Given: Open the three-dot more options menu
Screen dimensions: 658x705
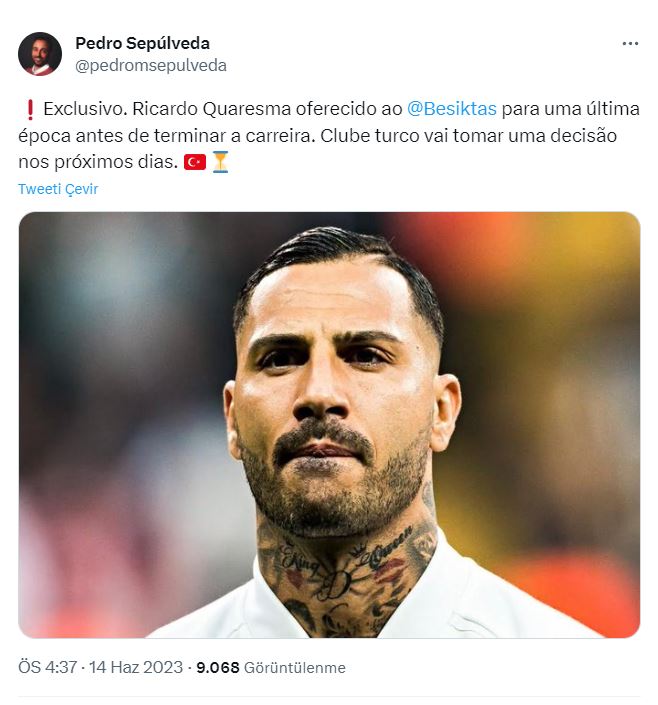Looking at the screenshot, I should tap(630, 44).
